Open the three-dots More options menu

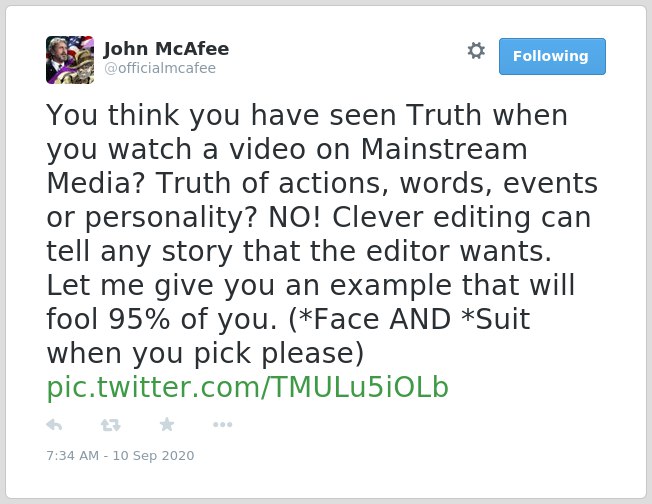222,425
